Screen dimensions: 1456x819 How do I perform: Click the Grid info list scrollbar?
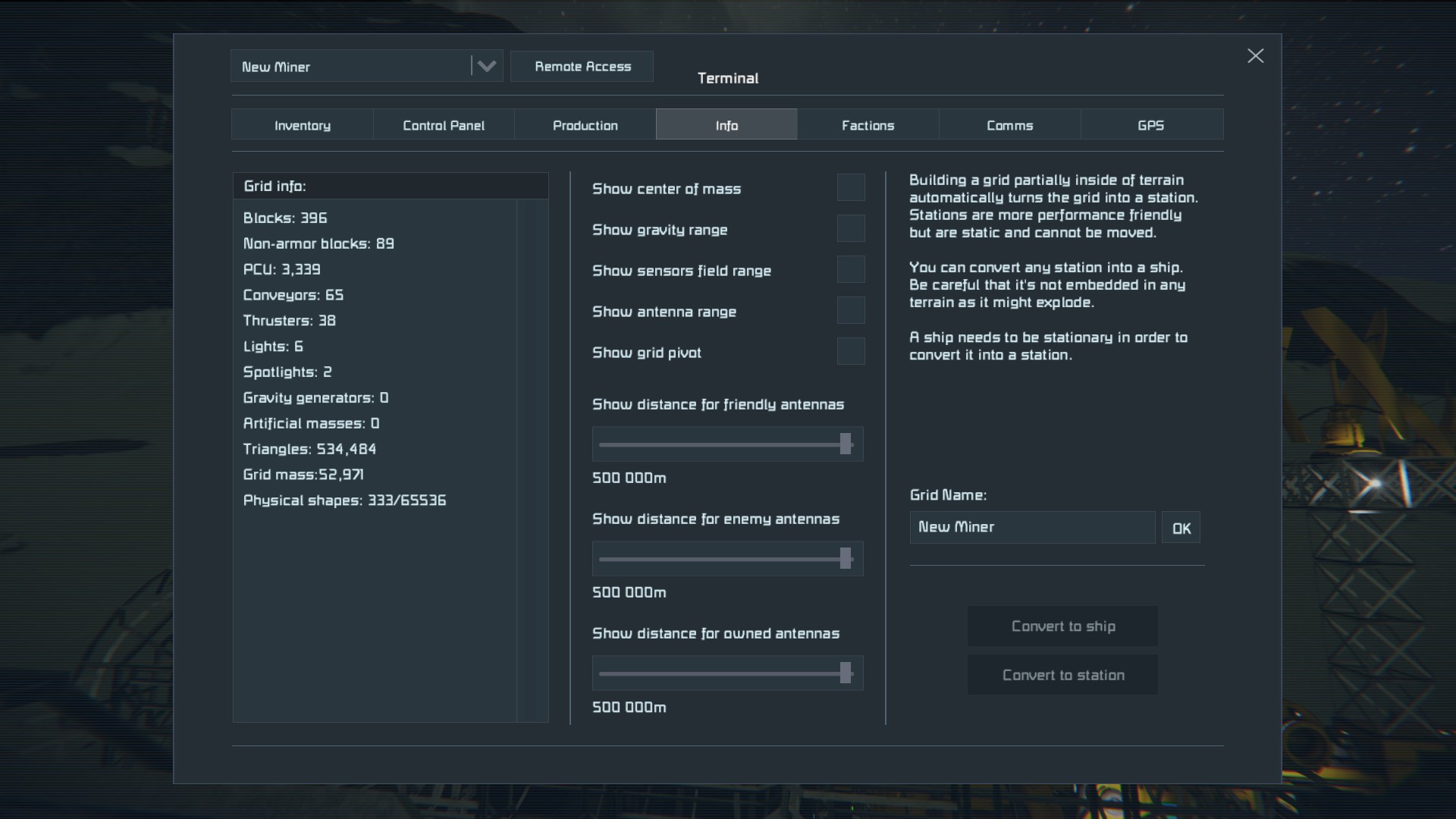point(532,460)
